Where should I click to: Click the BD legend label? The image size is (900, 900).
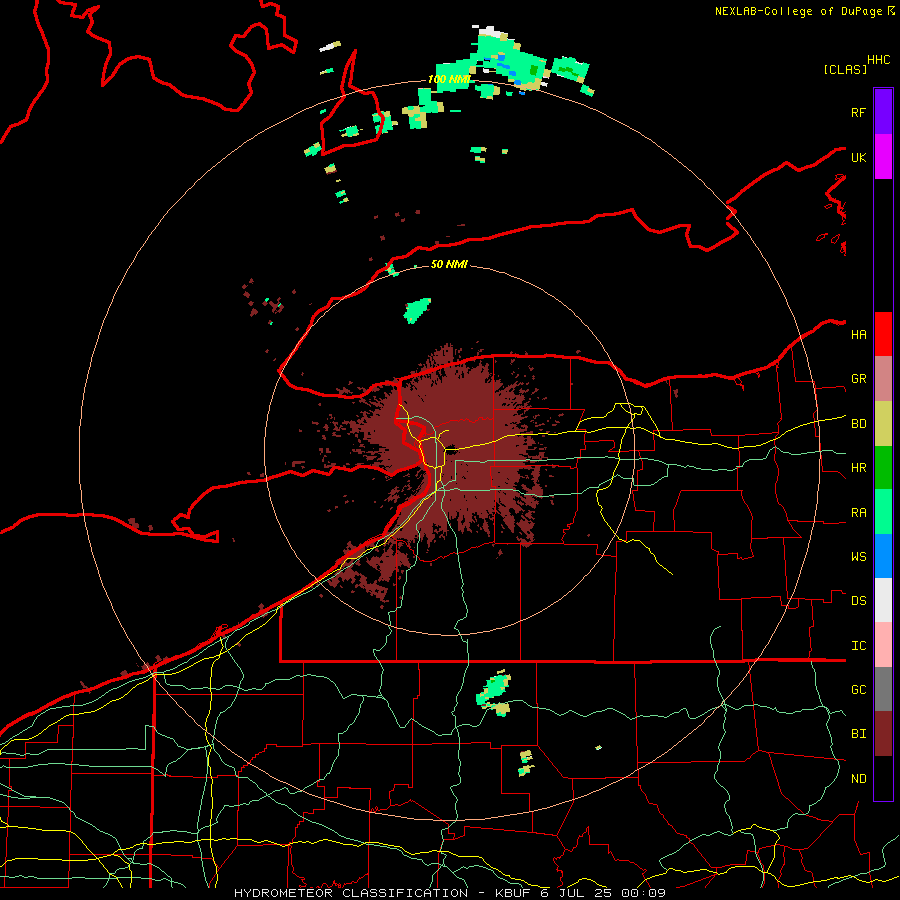(858, 424)
